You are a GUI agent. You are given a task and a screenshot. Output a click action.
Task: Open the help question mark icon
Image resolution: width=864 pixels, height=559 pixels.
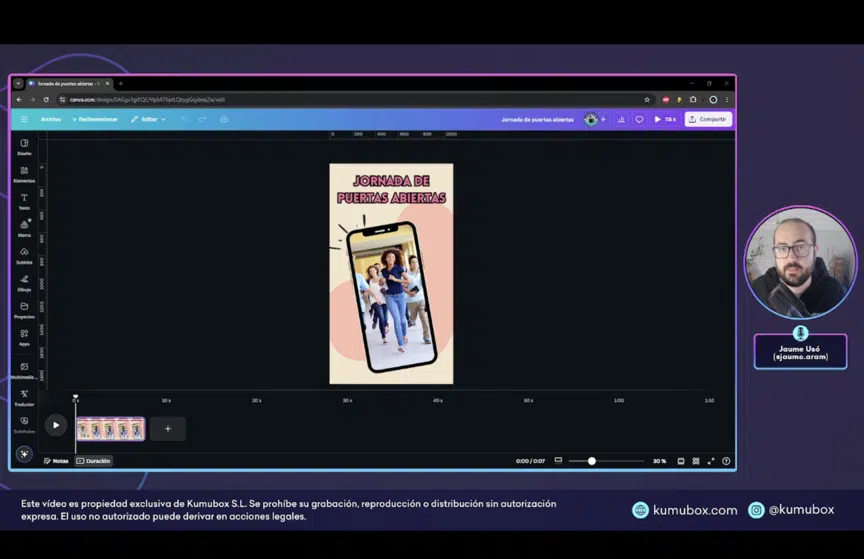coord(726,461)
